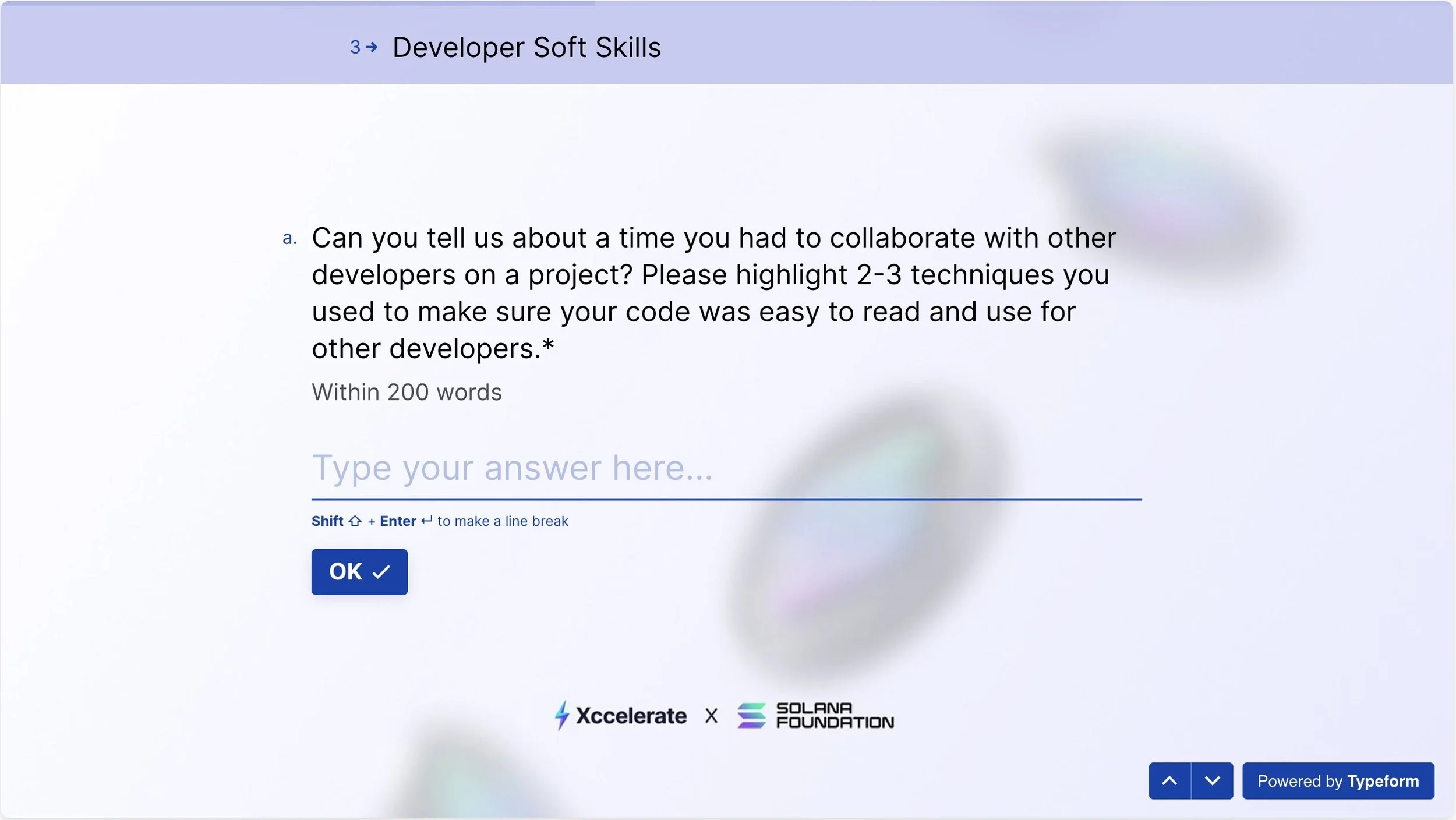Click the Xccelerate lightning bolt logo icon

561,715
